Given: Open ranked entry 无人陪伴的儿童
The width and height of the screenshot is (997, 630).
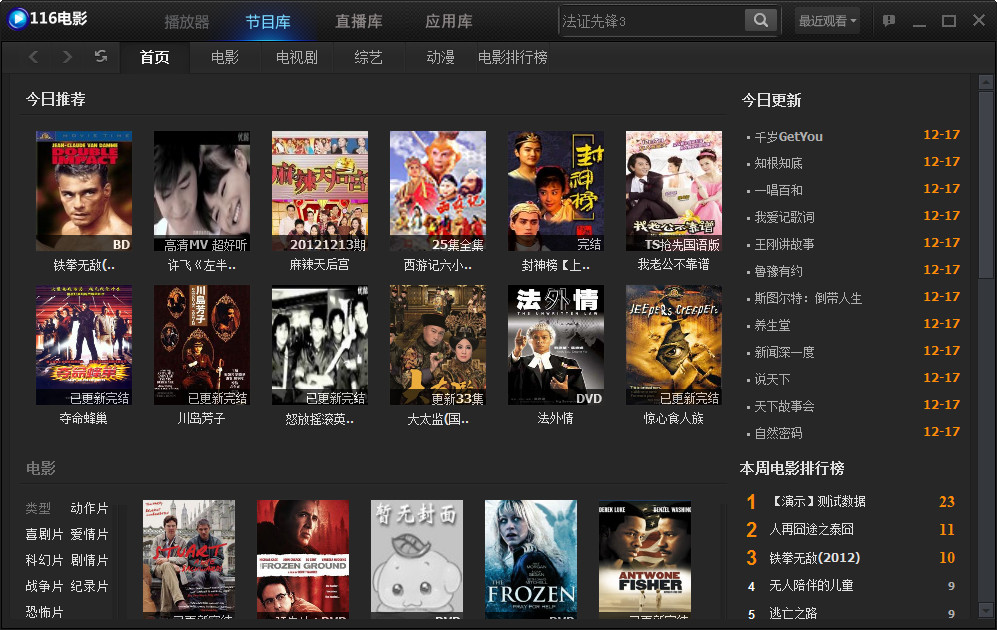Looking at the screenshot, I should (811, 585).
